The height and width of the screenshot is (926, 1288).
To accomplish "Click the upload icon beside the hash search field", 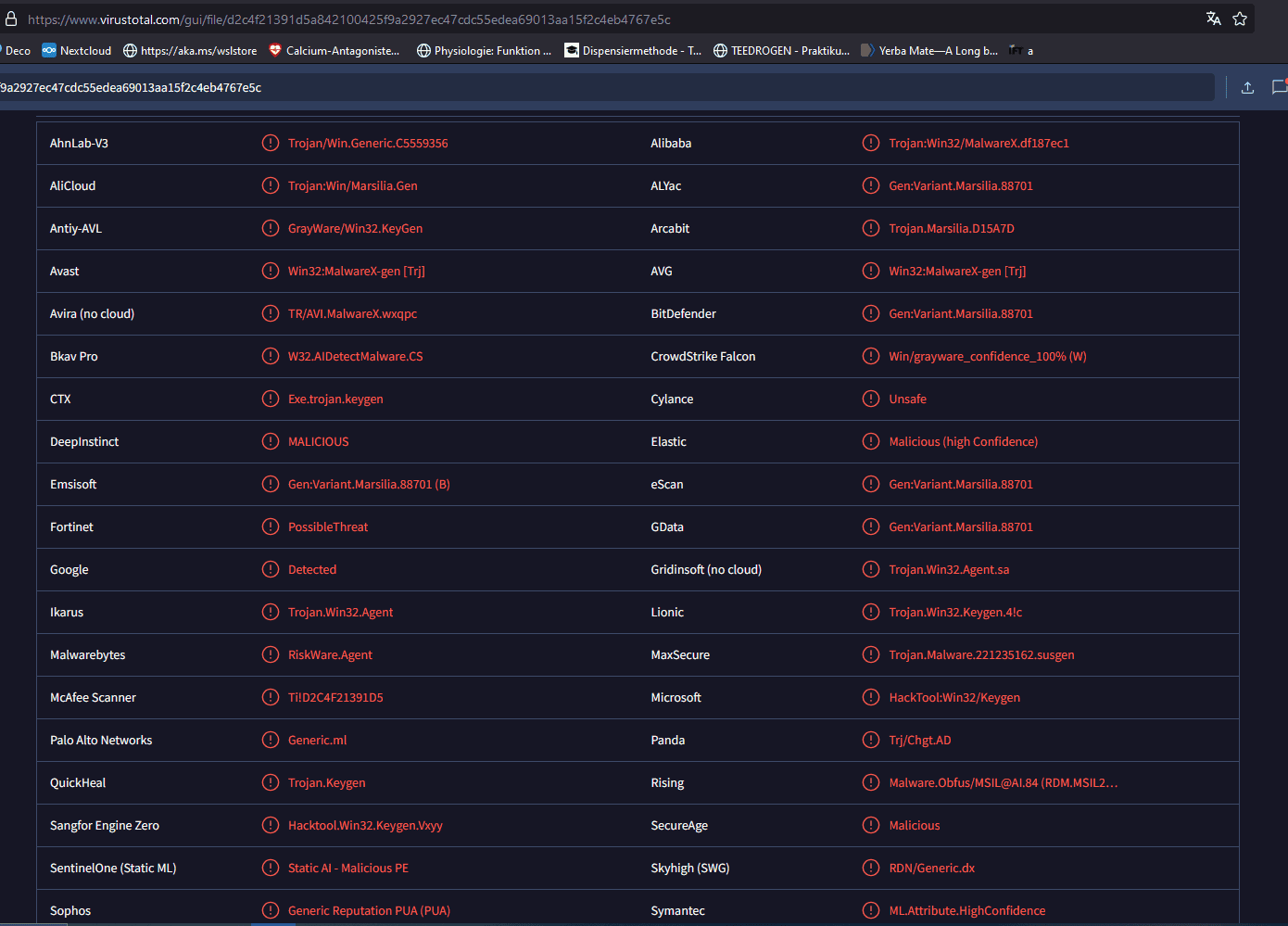I will (1247, 87).
